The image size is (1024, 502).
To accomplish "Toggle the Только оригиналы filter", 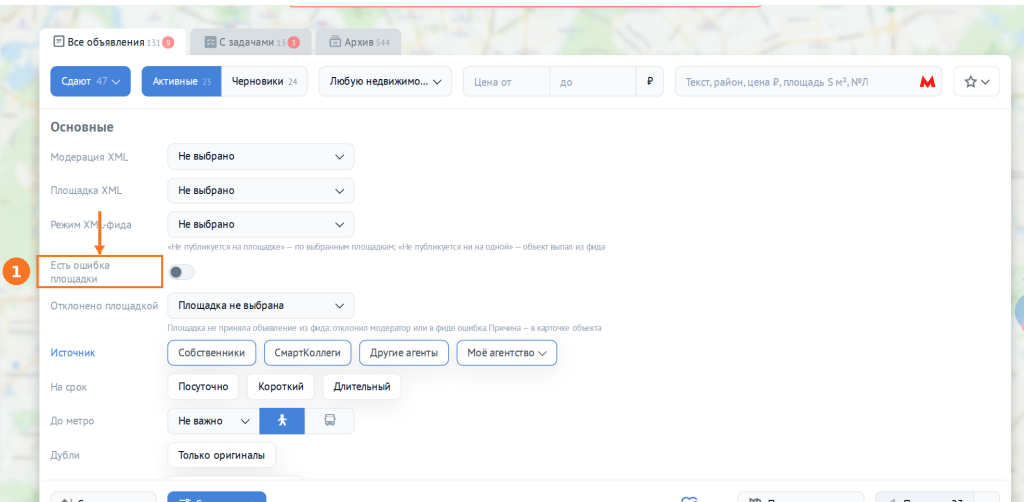I will pyautogui.click(x=221, y=455).
